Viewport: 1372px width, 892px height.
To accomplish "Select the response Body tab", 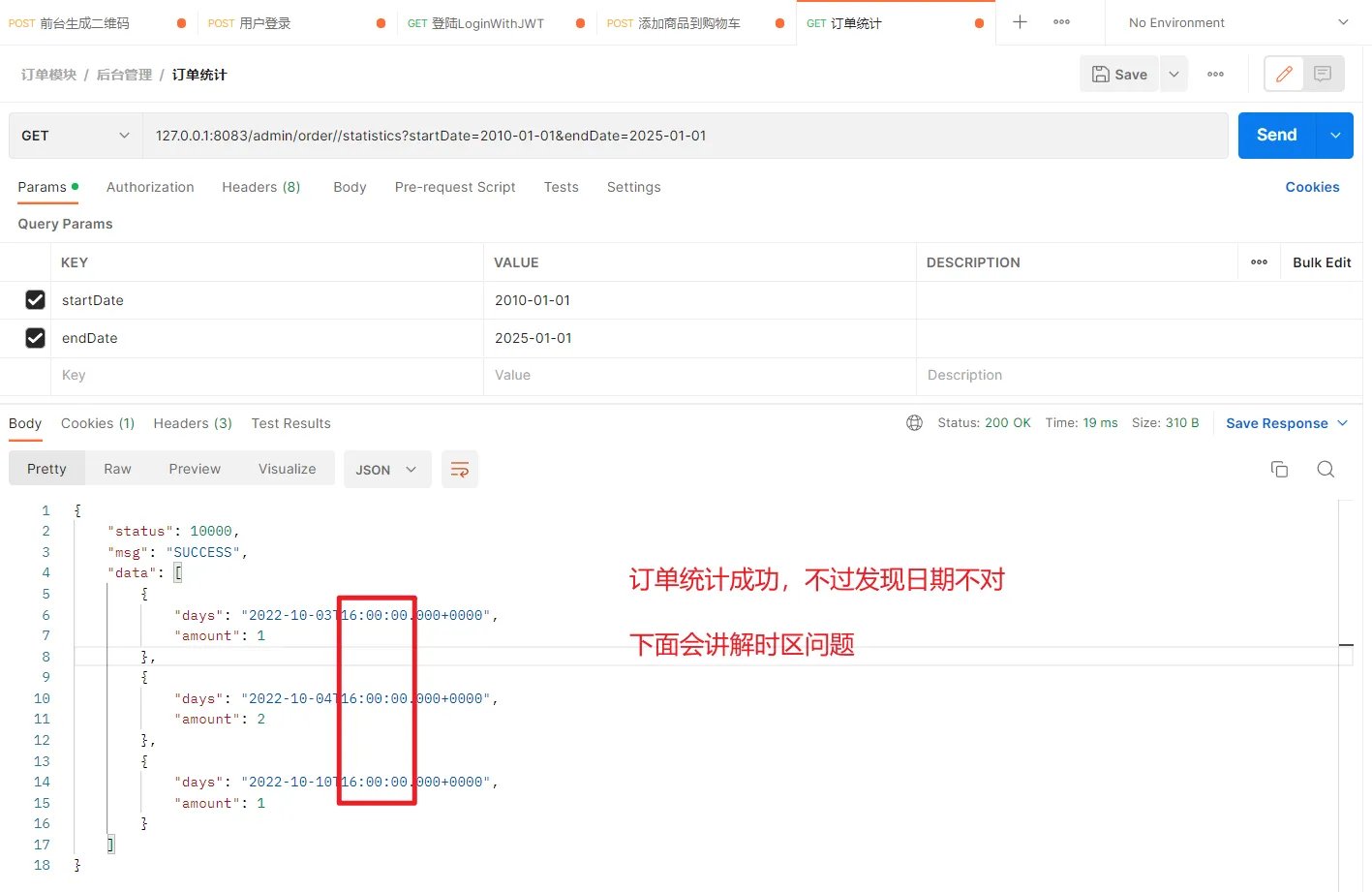I will pyautogui.click(x=25, y=423).
